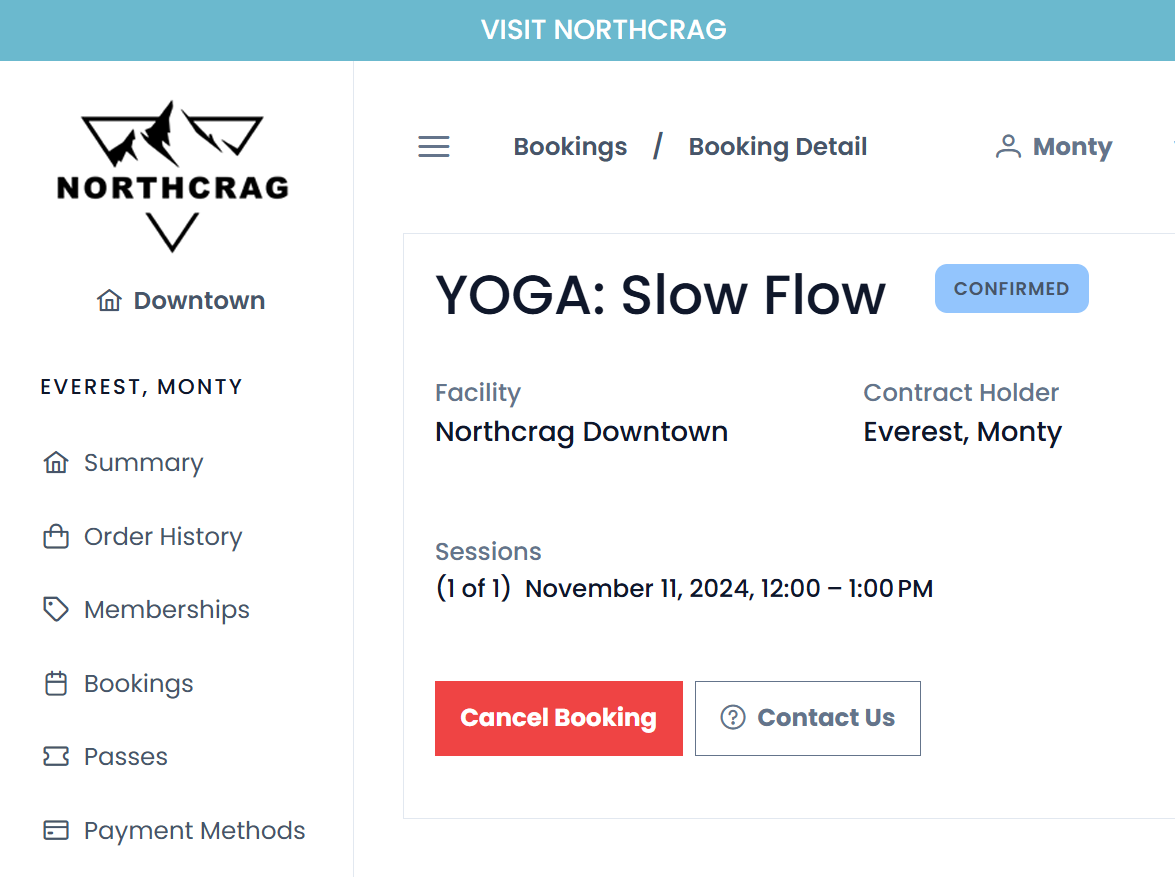
Task: Click the Passes ticket icon
Action: tap(56, 757)
